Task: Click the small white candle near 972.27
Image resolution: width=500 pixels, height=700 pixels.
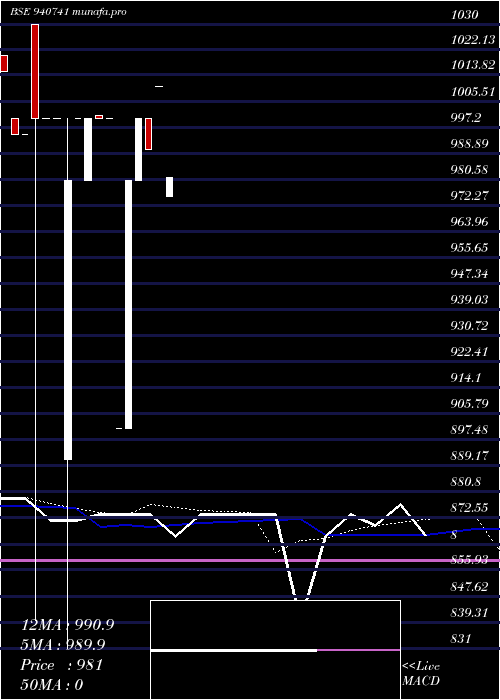Action: (x=170, y=187)
